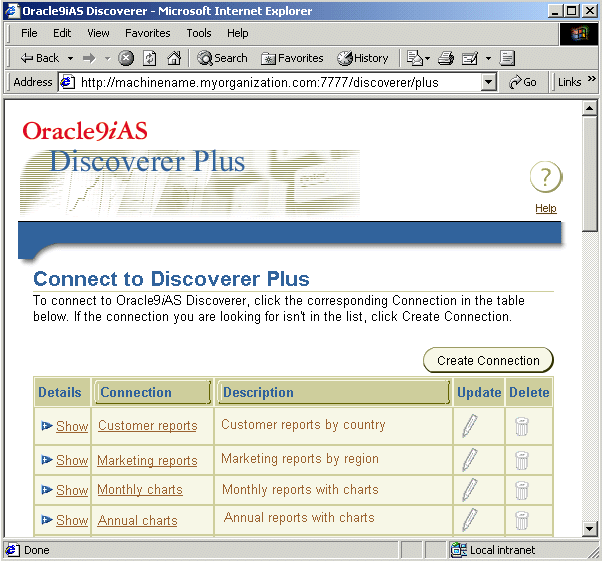Open the Search toolbar button

(222, 58)
